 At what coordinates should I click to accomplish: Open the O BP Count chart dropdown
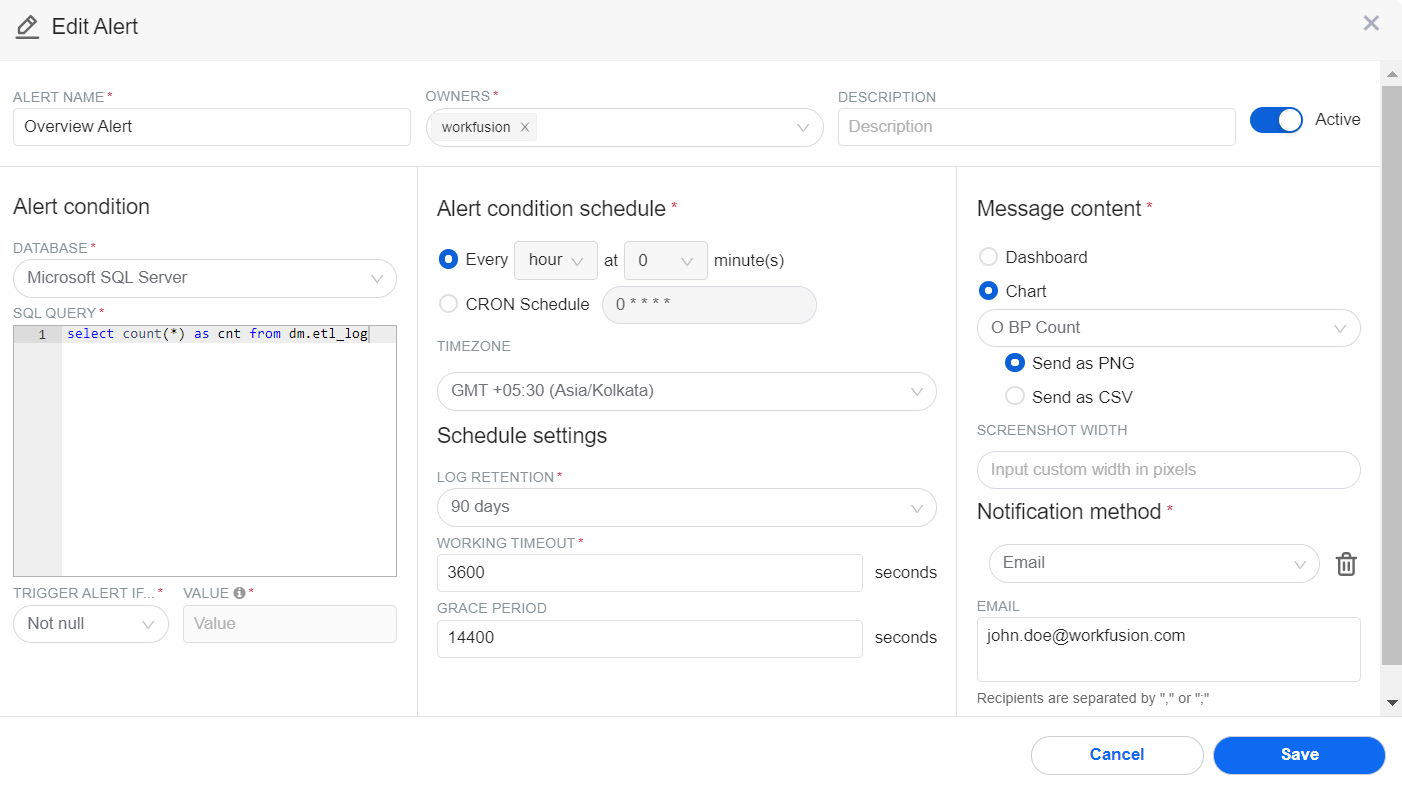pos(1169,328)
